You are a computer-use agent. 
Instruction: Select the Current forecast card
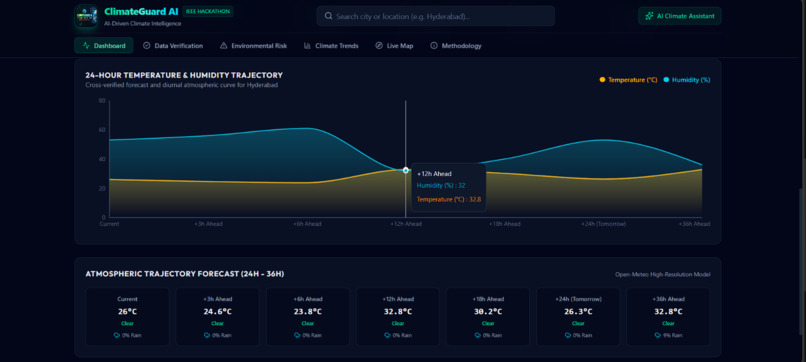click(x=127, y=316)
